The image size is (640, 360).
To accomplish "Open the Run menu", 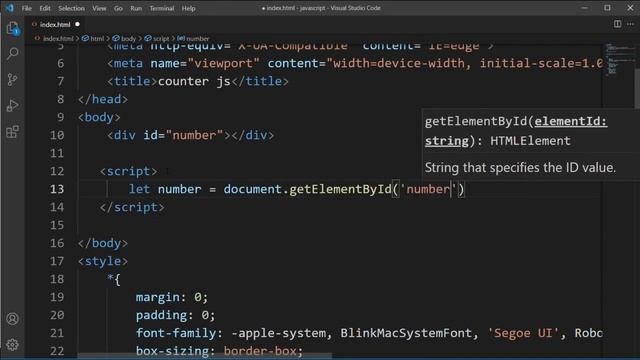I will pyautogui.click(x=136, y=8).
